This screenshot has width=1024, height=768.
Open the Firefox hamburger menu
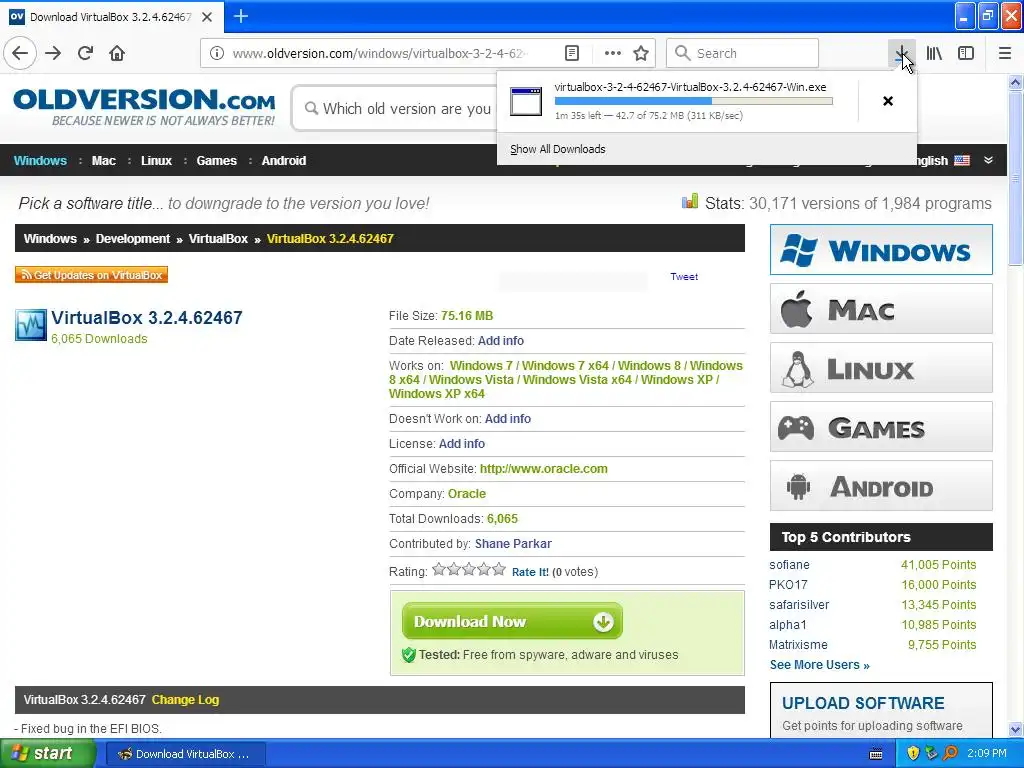[x=1005, y=53]
